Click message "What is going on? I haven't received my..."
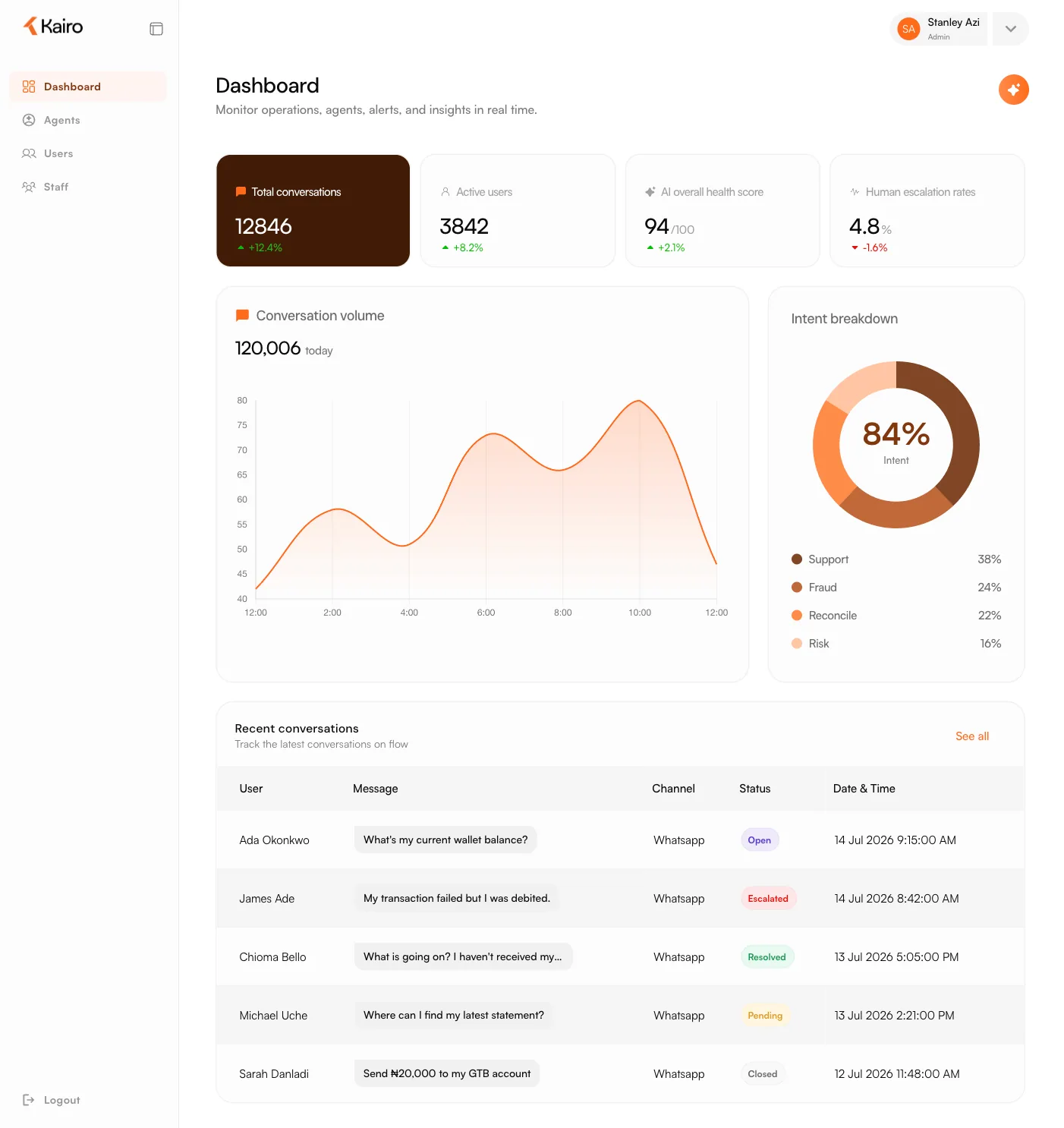The height and width of the screenshot is (1128, 1064). pyautogui.click(x=463, y=956)
